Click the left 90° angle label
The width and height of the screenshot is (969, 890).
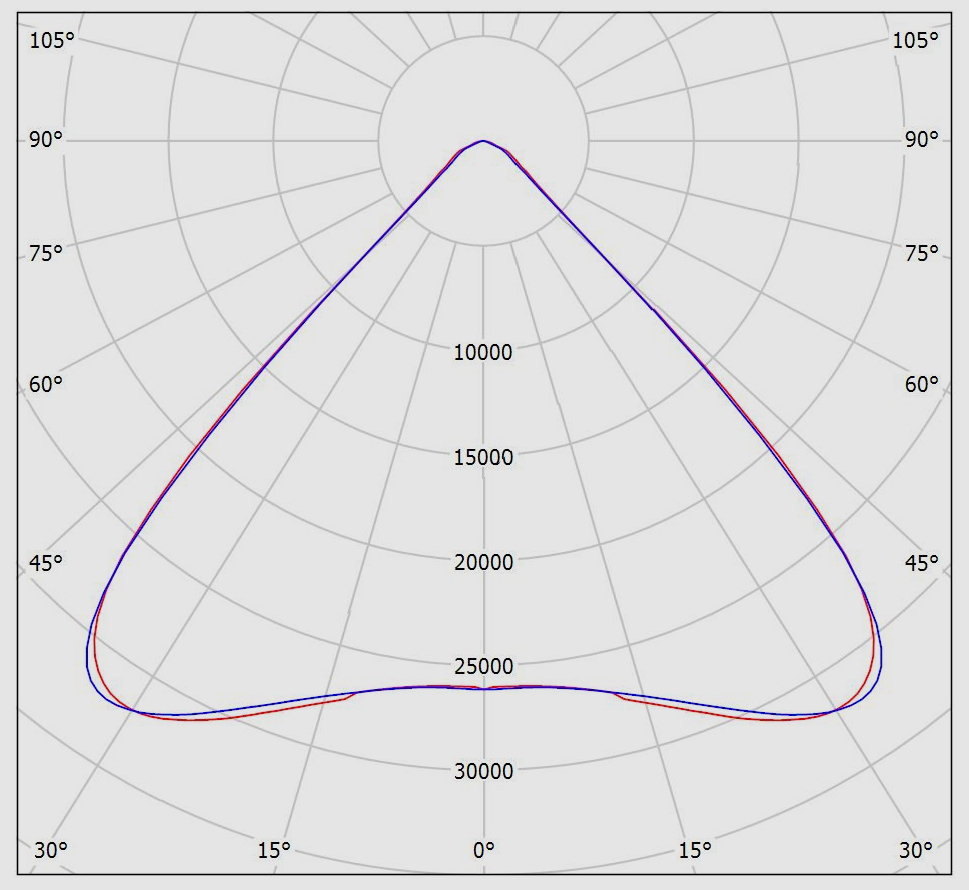click(x=46, y=140)
